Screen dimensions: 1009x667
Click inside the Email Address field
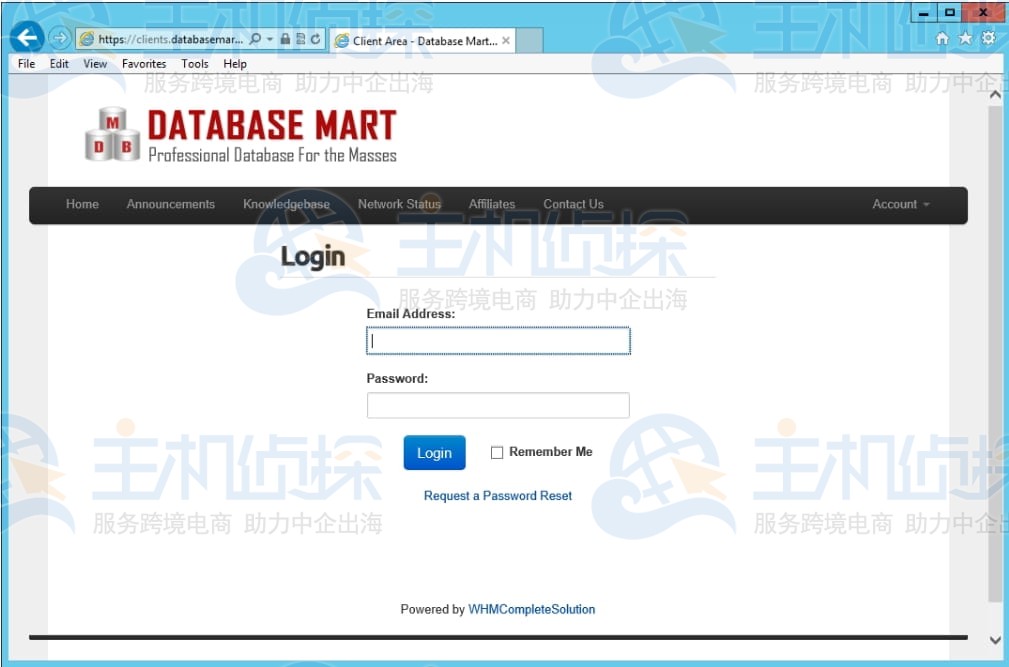click(497, 340)
